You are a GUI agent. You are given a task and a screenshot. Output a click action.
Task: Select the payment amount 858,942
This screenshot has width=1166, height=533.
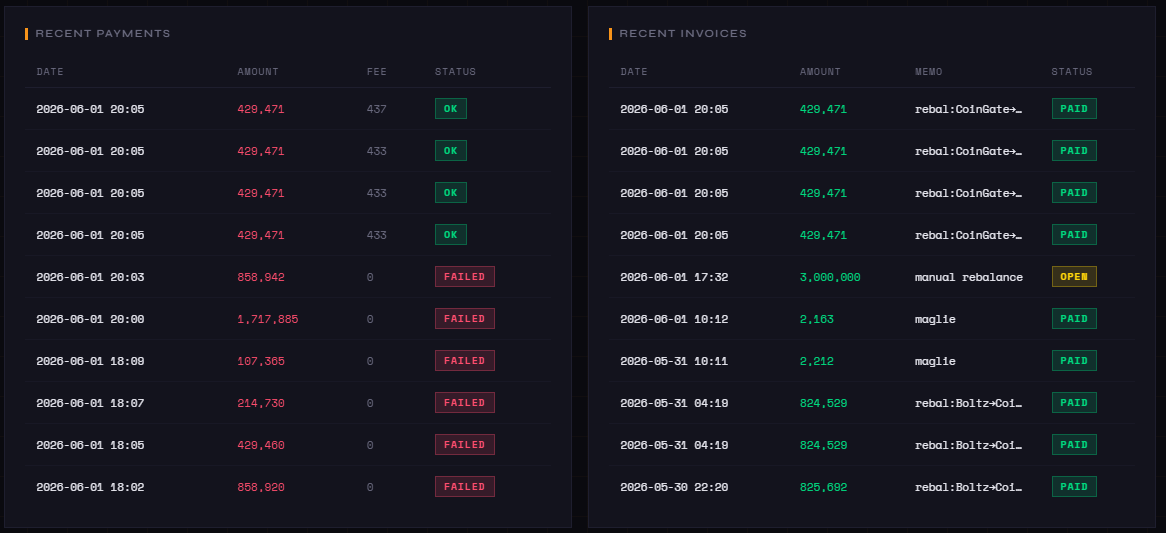(x=260, y=277)
